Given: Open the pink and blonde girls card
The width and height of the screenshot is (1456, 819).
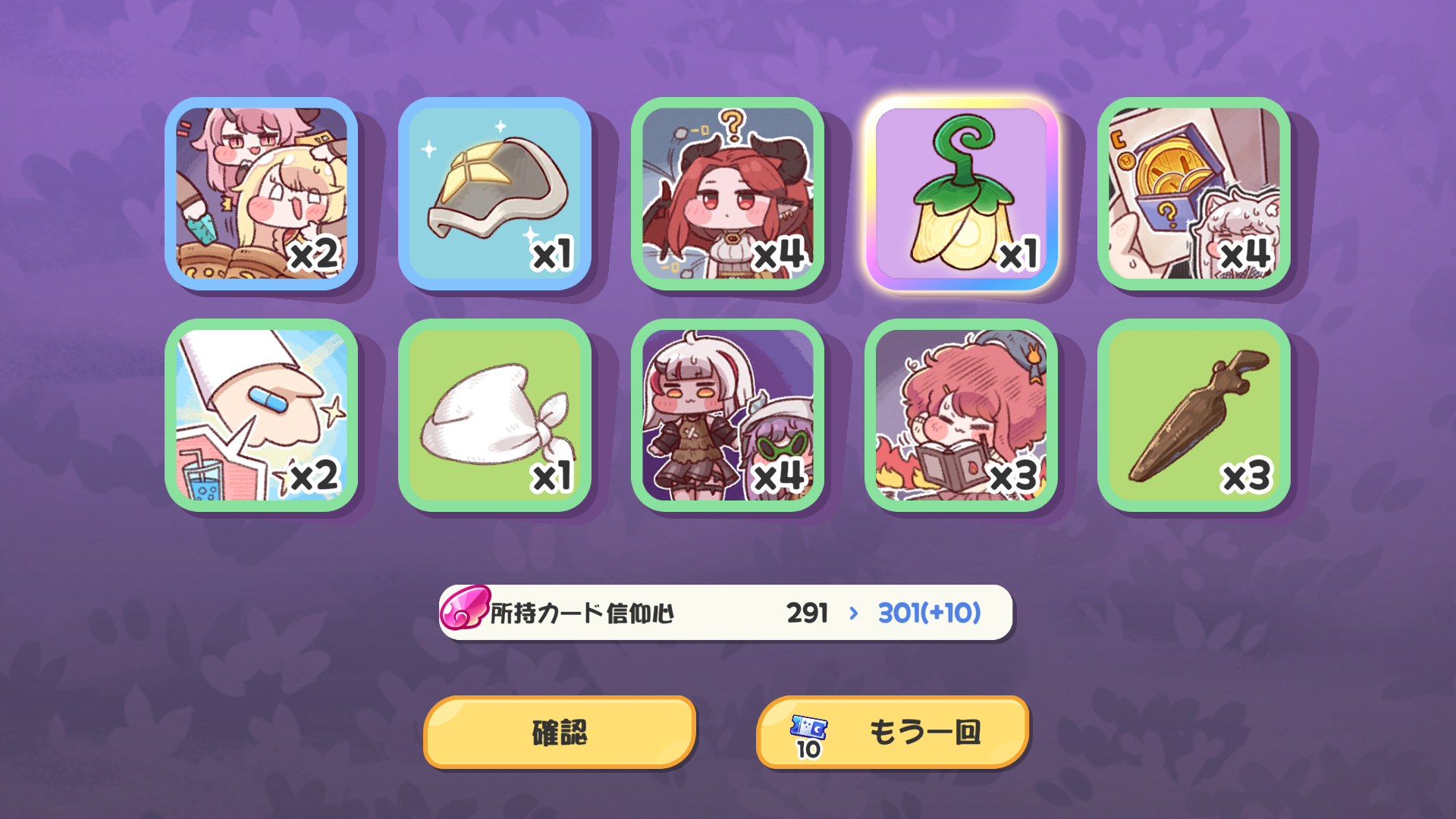Looking at the screenshot, I should pos(261,193).
